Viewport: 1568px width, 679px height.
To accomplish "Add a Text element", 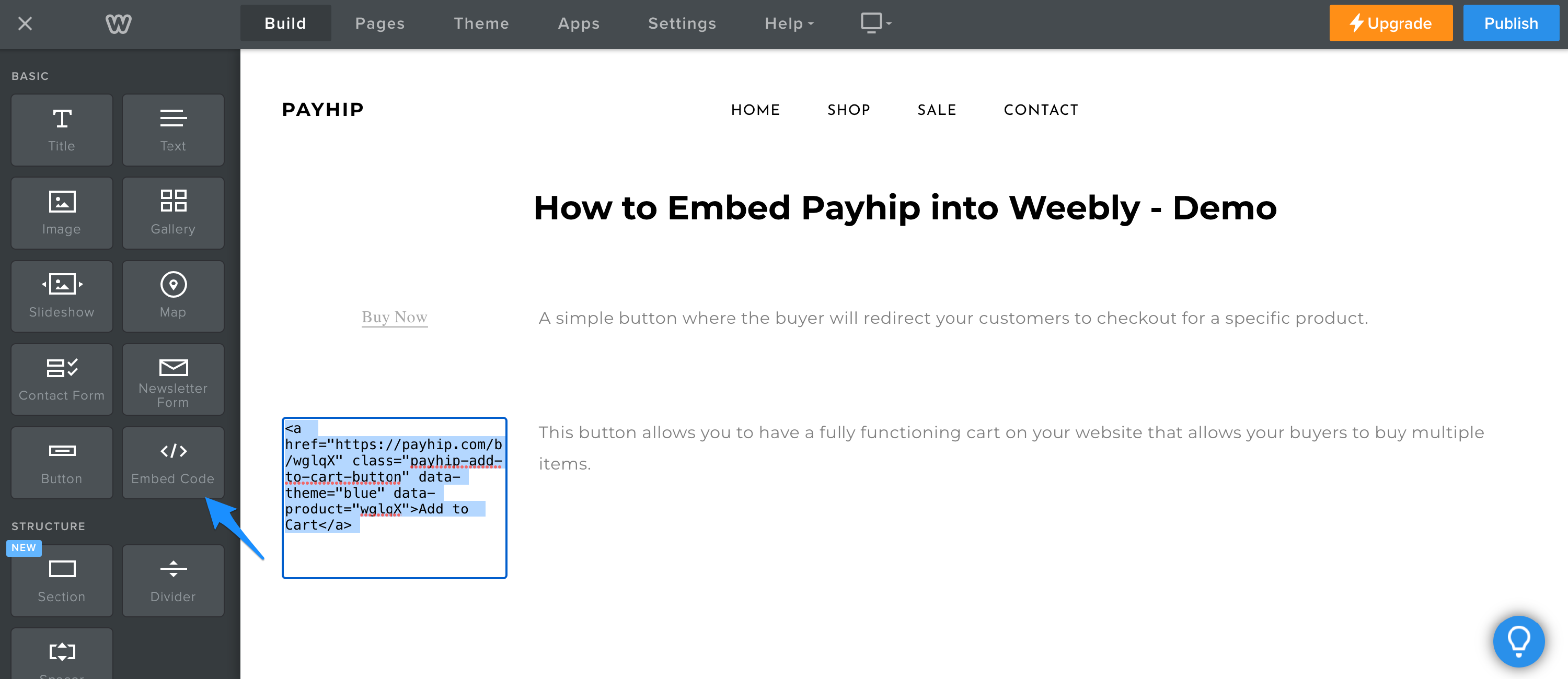I will click(x=173, y=130).
